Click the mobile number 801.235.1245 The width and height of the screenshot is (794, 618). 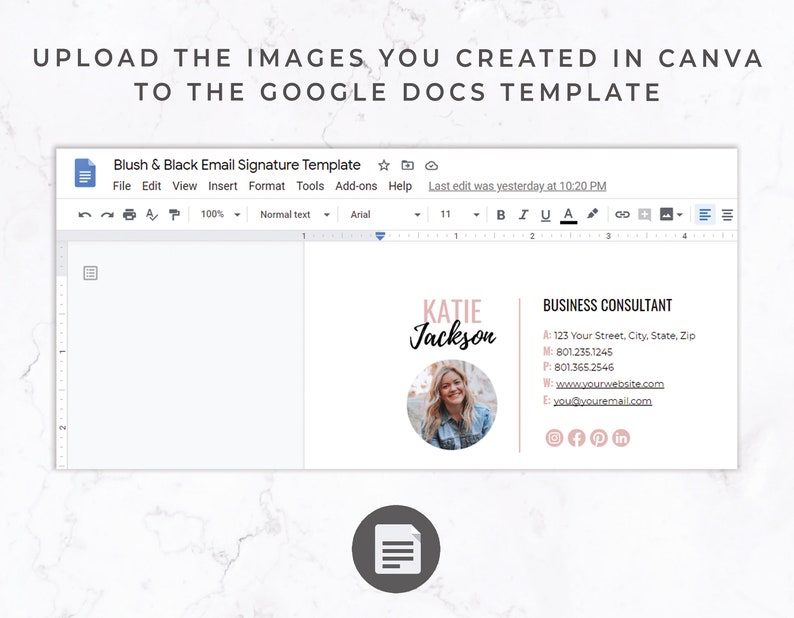point(584,352)
